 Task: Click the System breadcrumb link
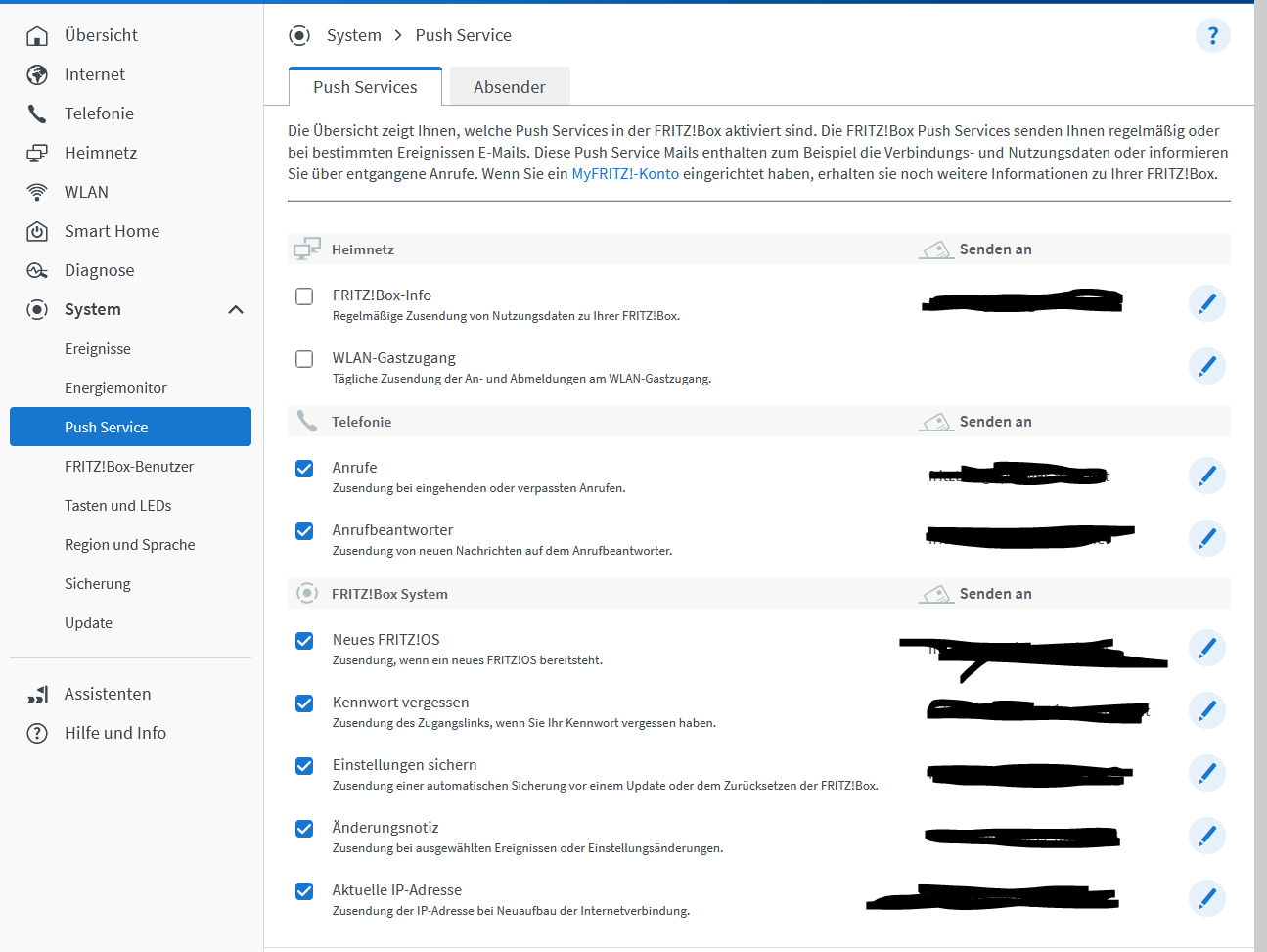[354, 35]
